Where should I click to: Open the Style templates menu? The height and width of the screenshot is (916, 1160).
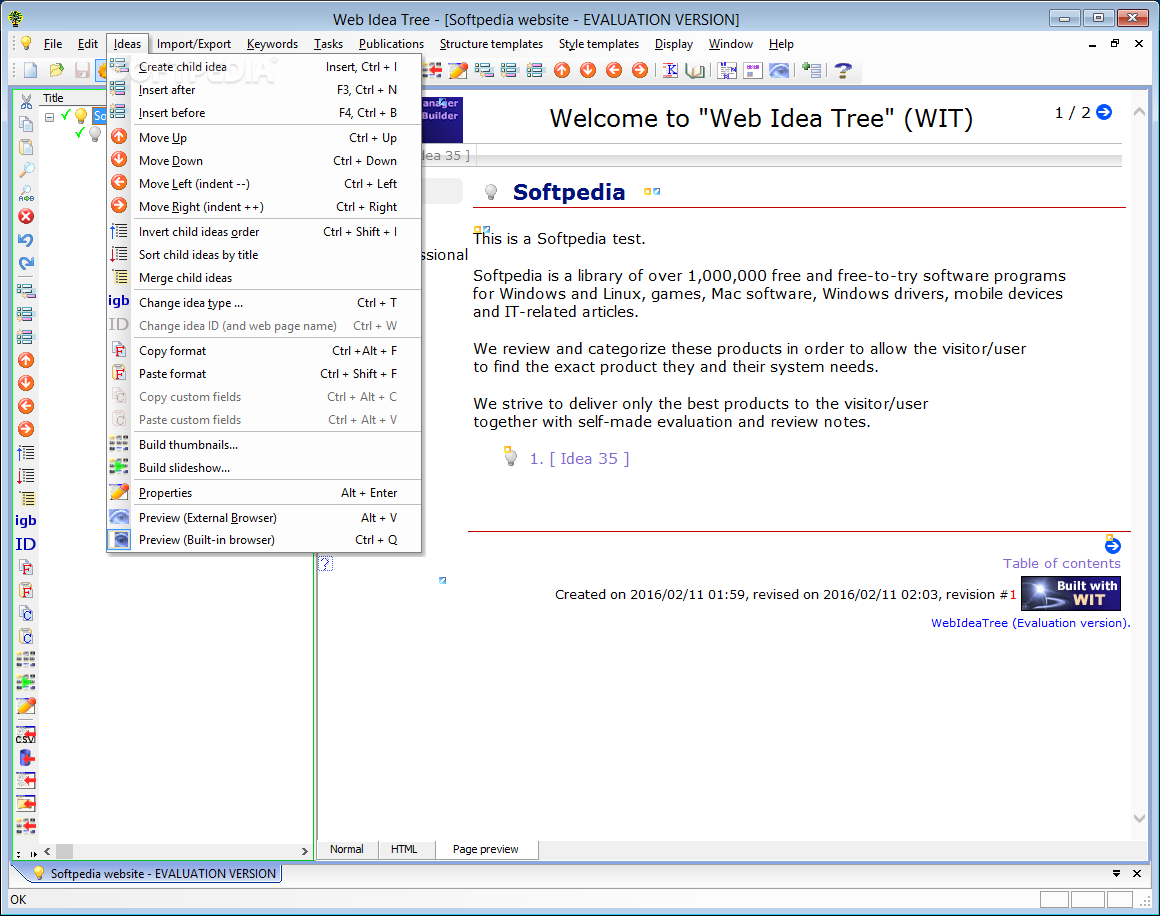point(599,44)
